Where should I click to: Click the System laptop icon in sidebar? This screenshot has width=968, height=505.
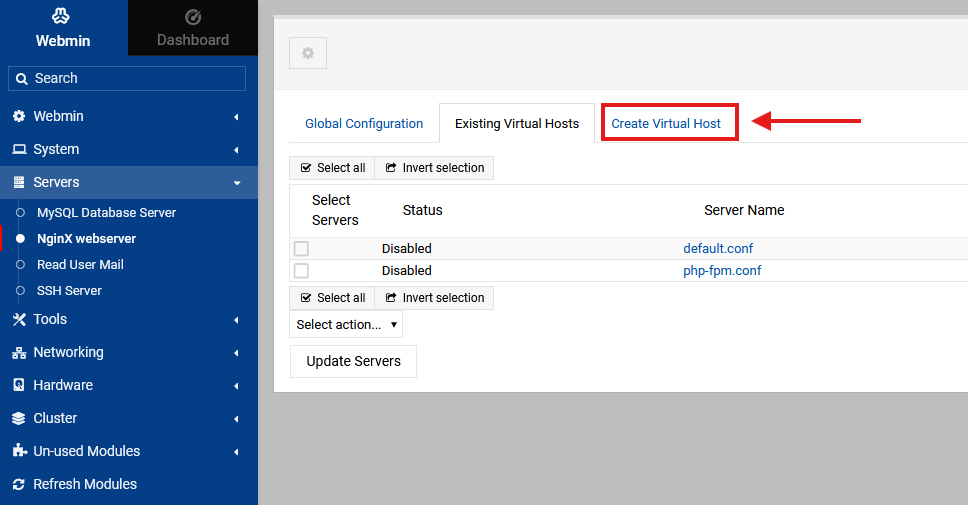pyautogui.click(x=19, y=149)
